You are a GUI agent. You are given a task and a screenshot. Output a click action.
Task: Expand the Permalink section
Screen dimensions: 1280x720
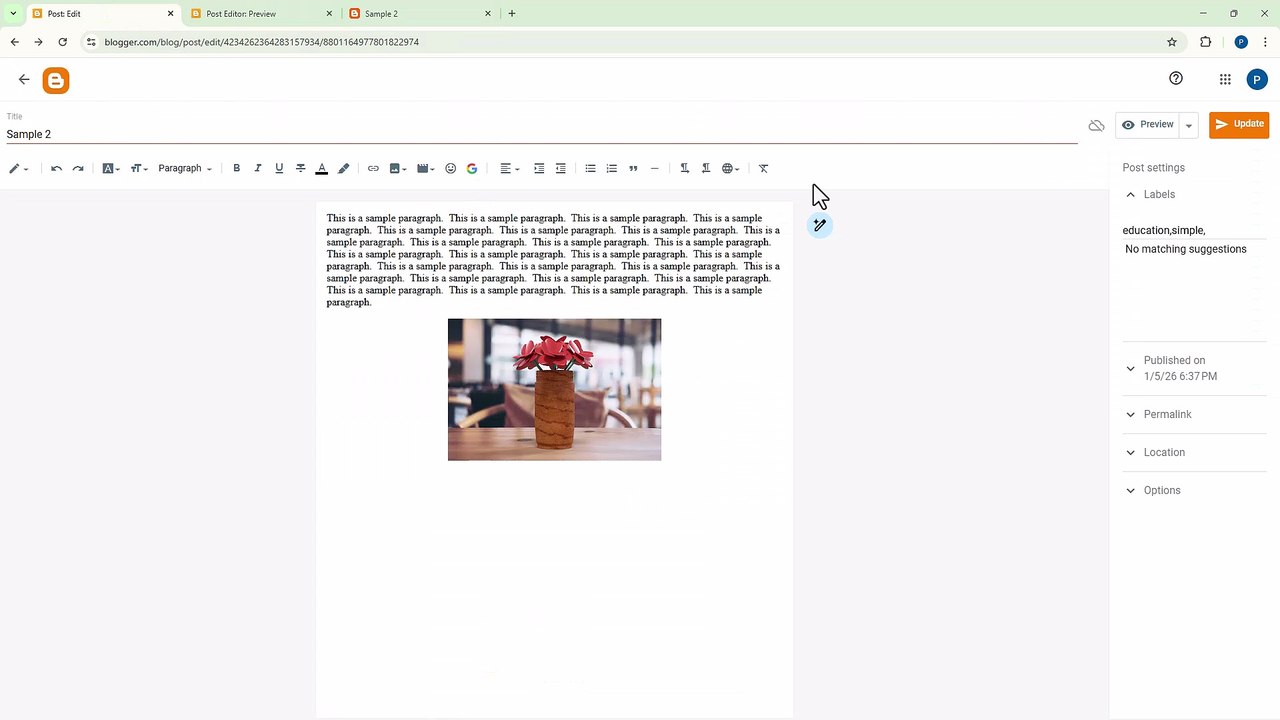pyautogui.click(x=1195, y=414)
